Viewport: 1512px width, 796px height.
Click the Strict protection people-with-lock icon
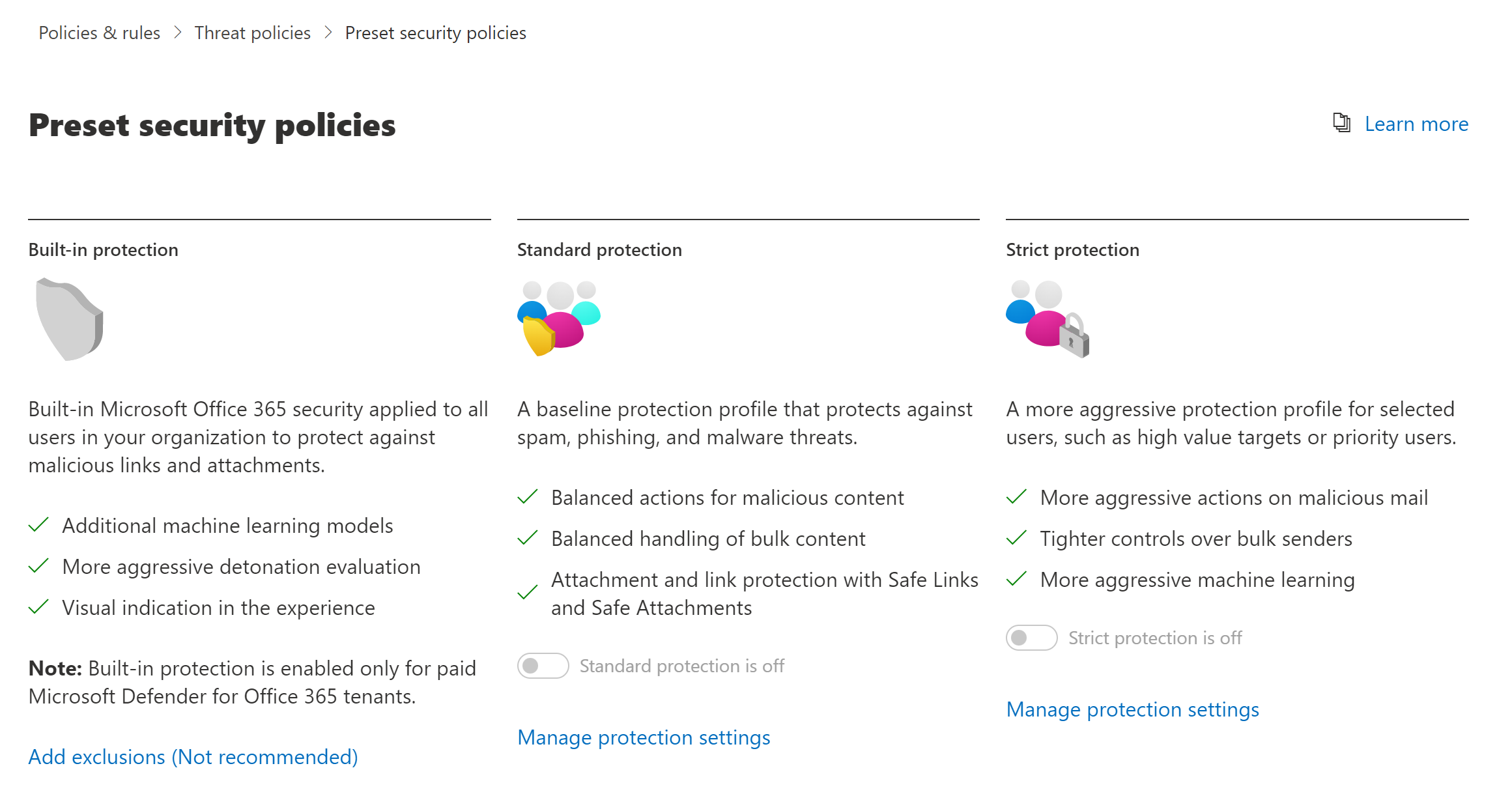point(1048,319)
